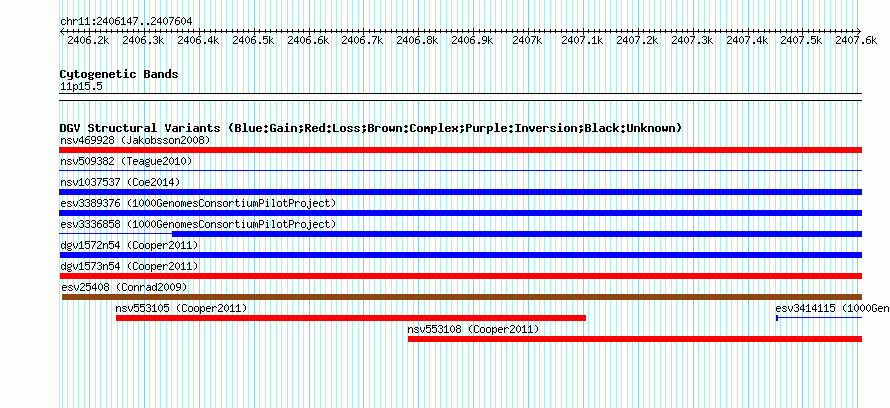This screenshot has height=408, width=890.
Task: Open esv3336858 1000GenomesConsortiumPilotProject label
Action: click(198, 224)
